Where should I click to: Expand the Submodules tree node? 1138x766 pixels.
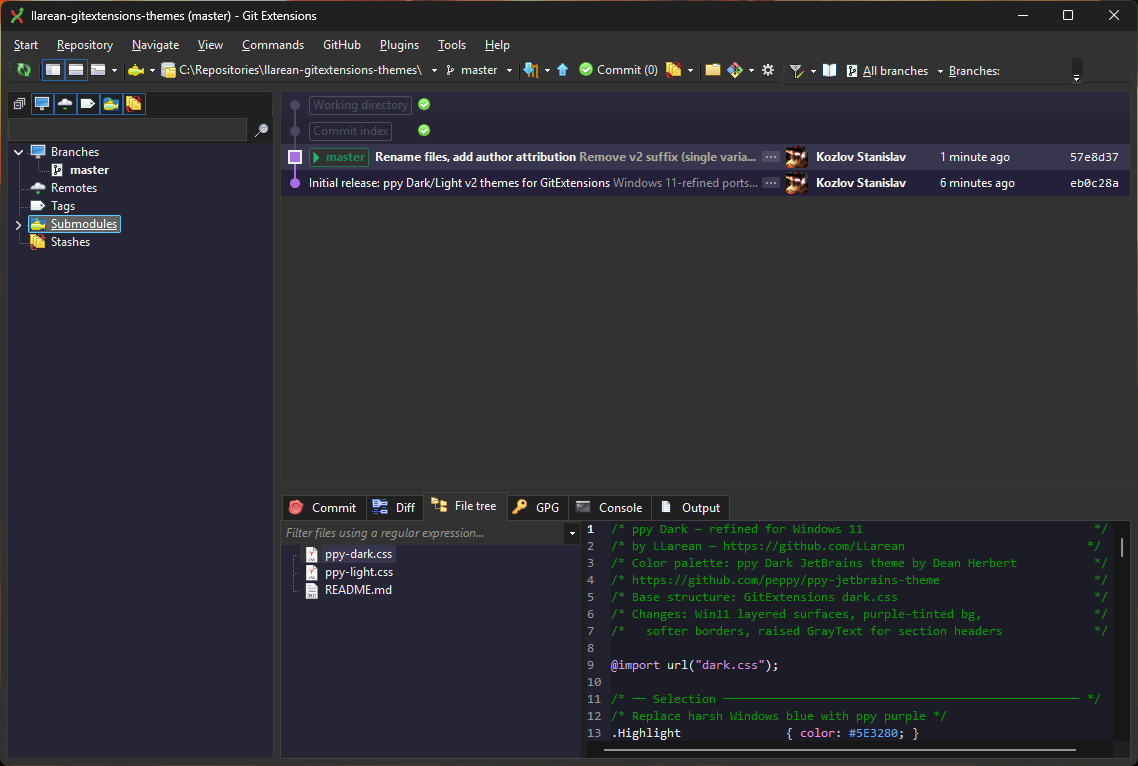tap(18, 225)
